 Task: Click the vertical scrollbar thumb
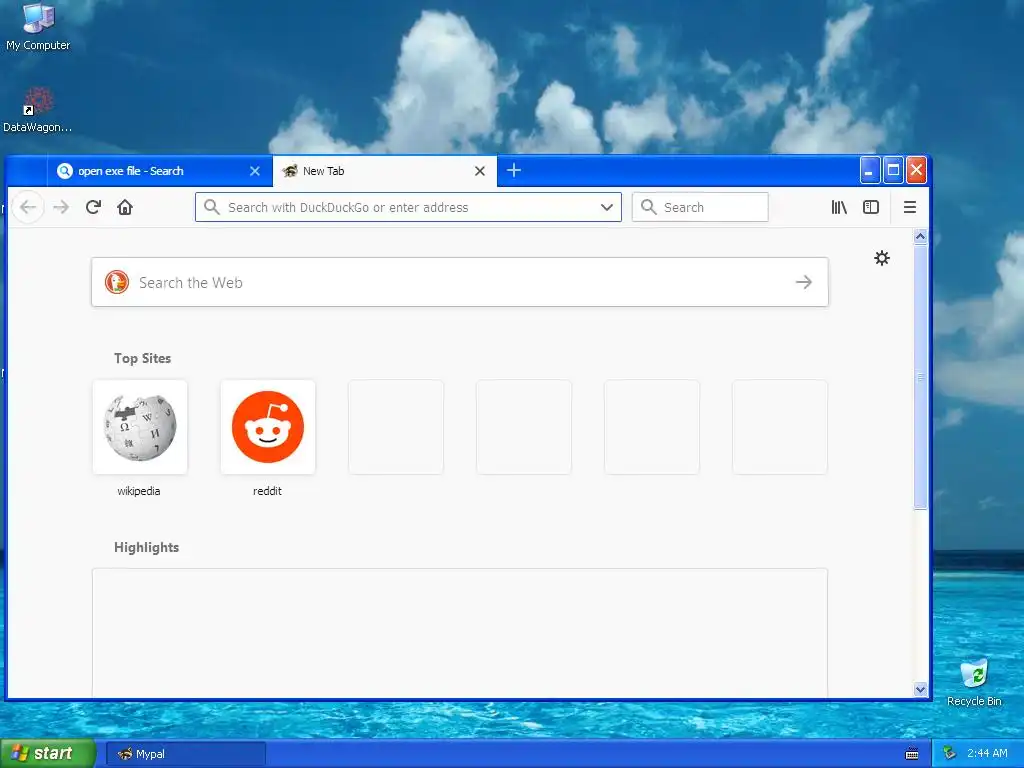920,377
